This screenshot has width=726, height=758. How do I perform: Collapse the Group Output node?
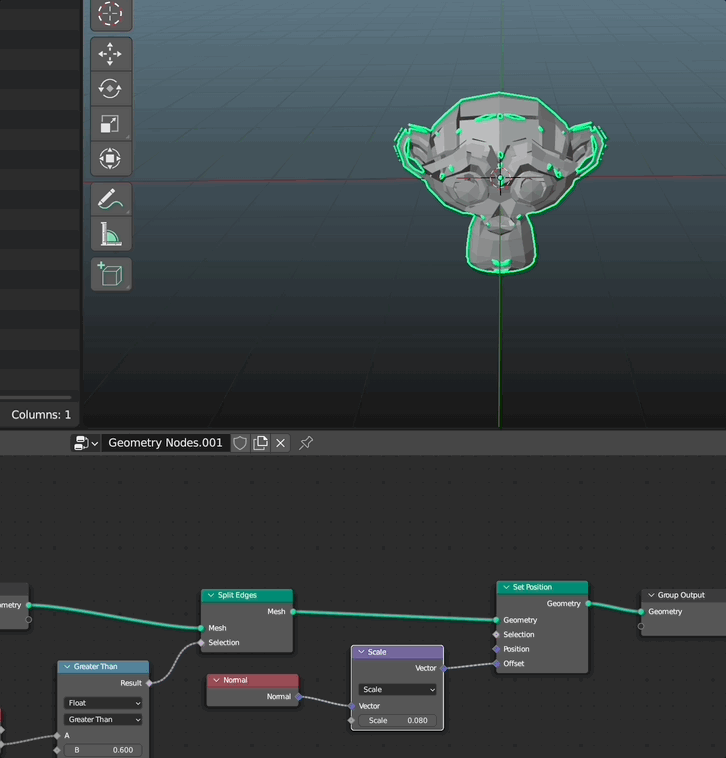651,595
